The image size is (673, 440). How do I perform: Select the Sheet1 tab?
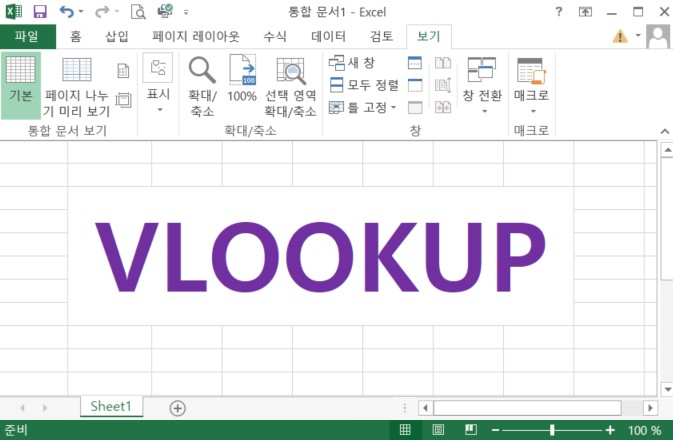coord(111,406)
